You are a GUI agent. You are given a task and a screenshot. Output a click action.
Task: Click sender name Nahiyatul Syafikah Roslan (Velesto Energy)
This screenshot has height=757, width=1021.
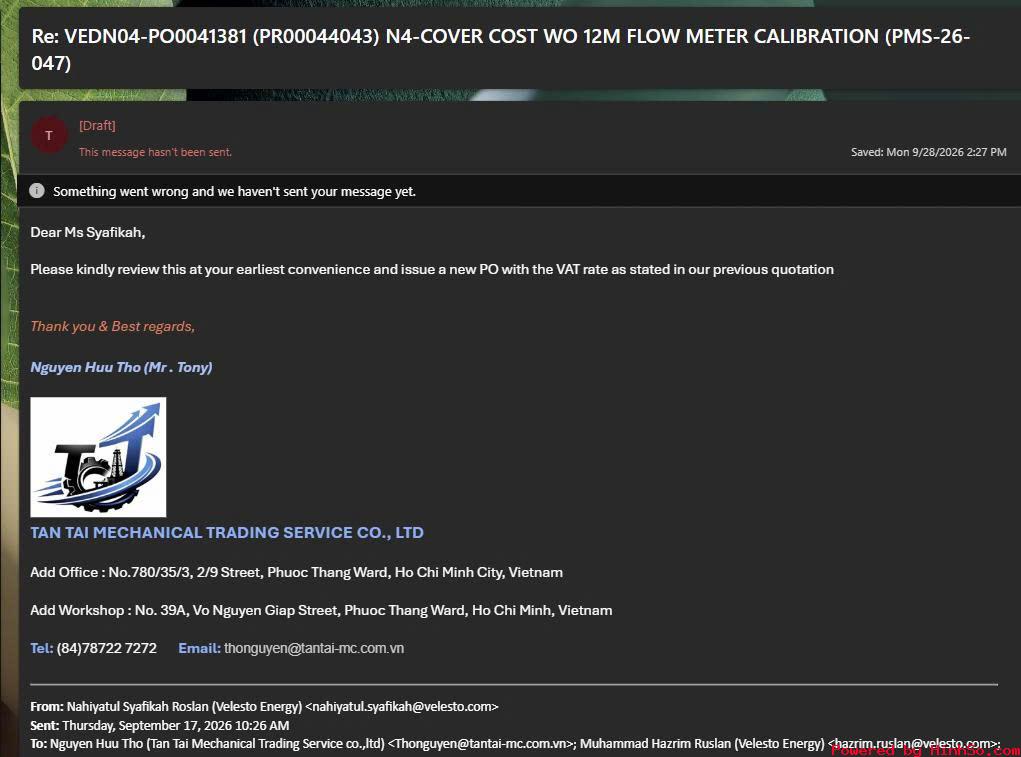[x=184, y=706]
